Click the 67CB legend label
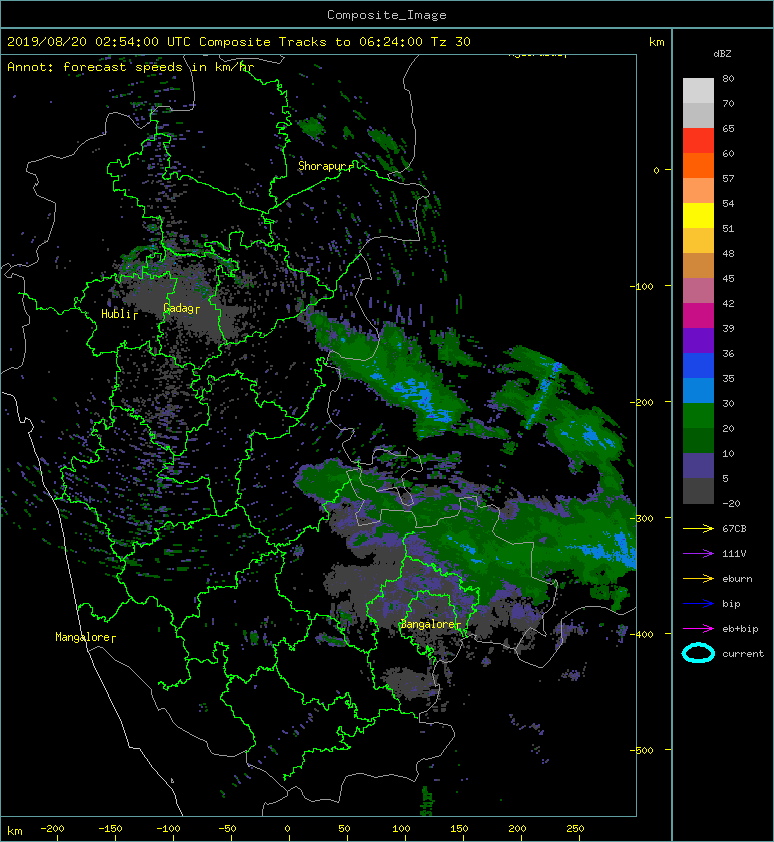774x842 pixels. [734, 529]
